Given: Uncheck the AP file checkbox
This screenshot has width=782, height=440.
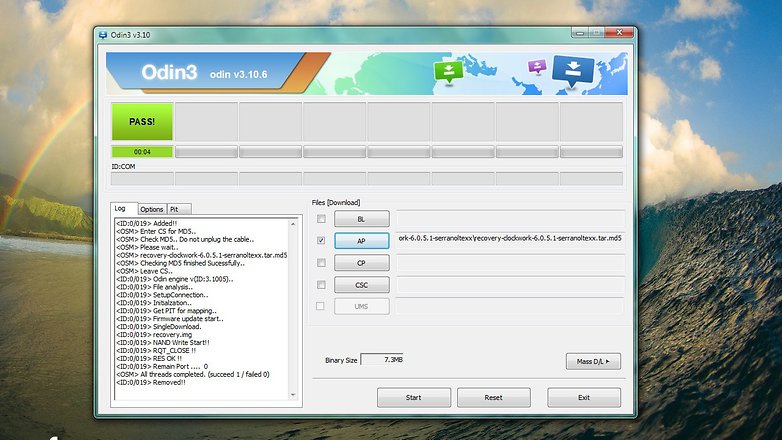Looking at the screenshot, I should 321,240.
